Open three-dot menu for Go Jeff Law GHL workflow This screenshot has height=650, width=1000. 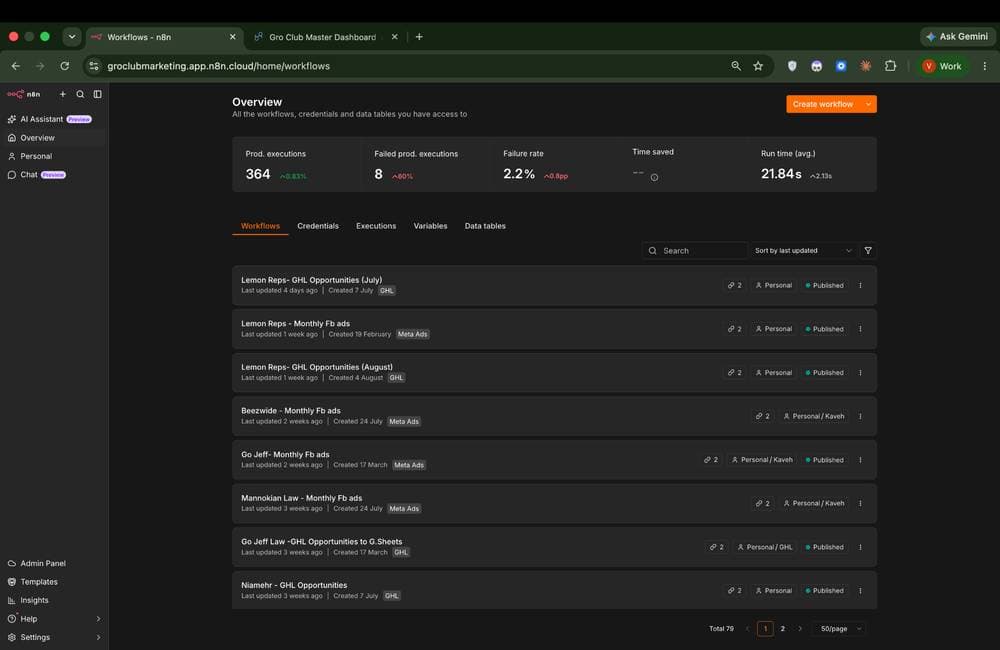point(860,547)
